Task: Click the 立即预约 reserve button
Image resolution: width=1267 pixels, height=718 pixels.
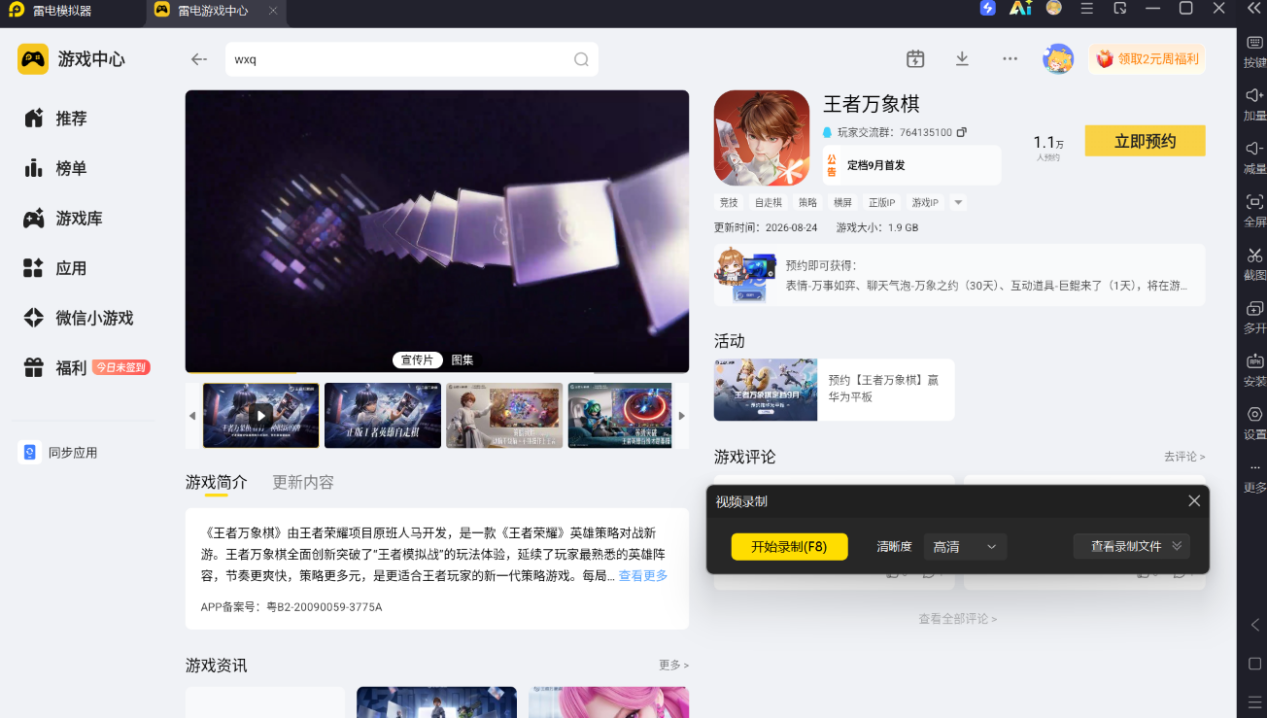Action: [1145, 141]
